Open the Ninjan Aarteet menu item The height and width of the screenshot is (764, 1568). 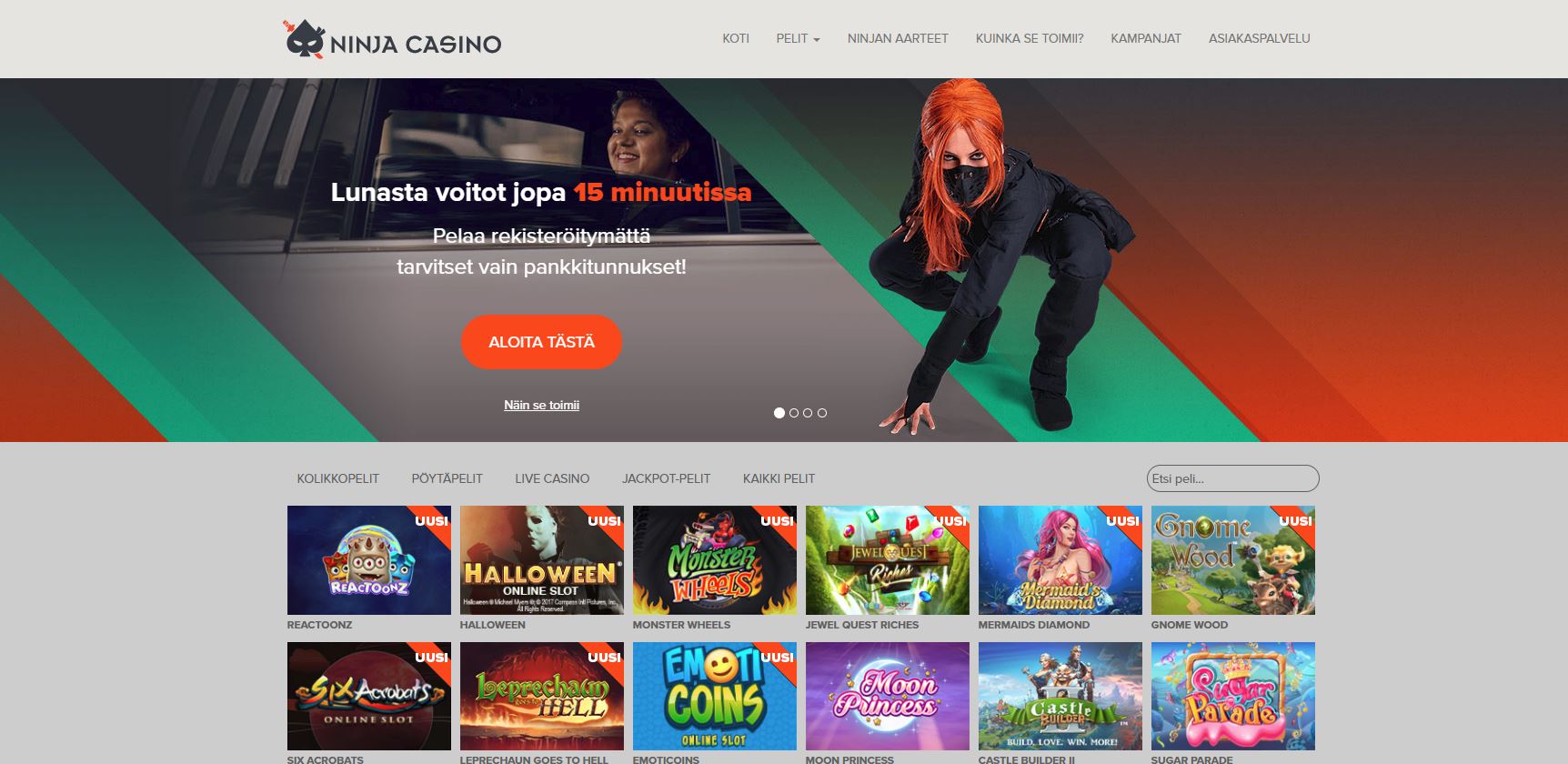point(898,38)
